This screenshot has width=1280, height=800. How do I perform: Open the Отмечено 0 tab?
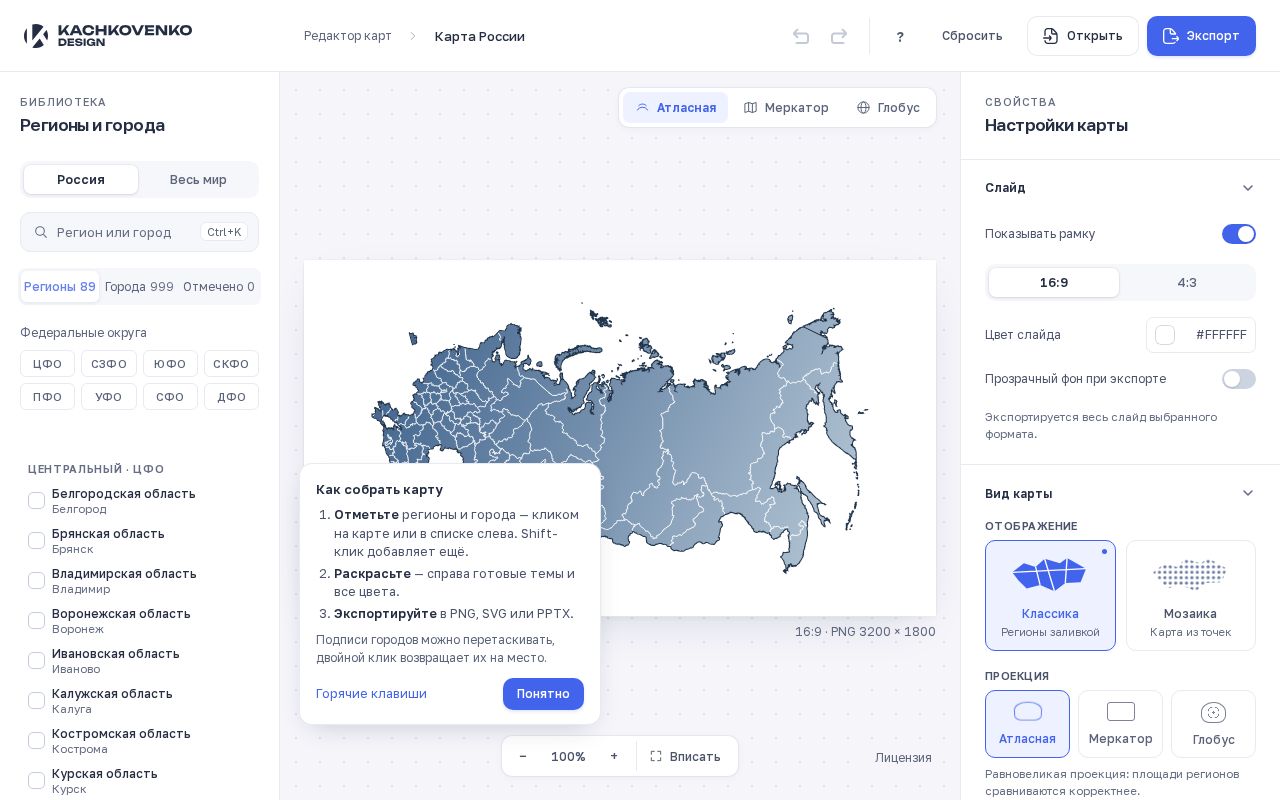(219, 287)
